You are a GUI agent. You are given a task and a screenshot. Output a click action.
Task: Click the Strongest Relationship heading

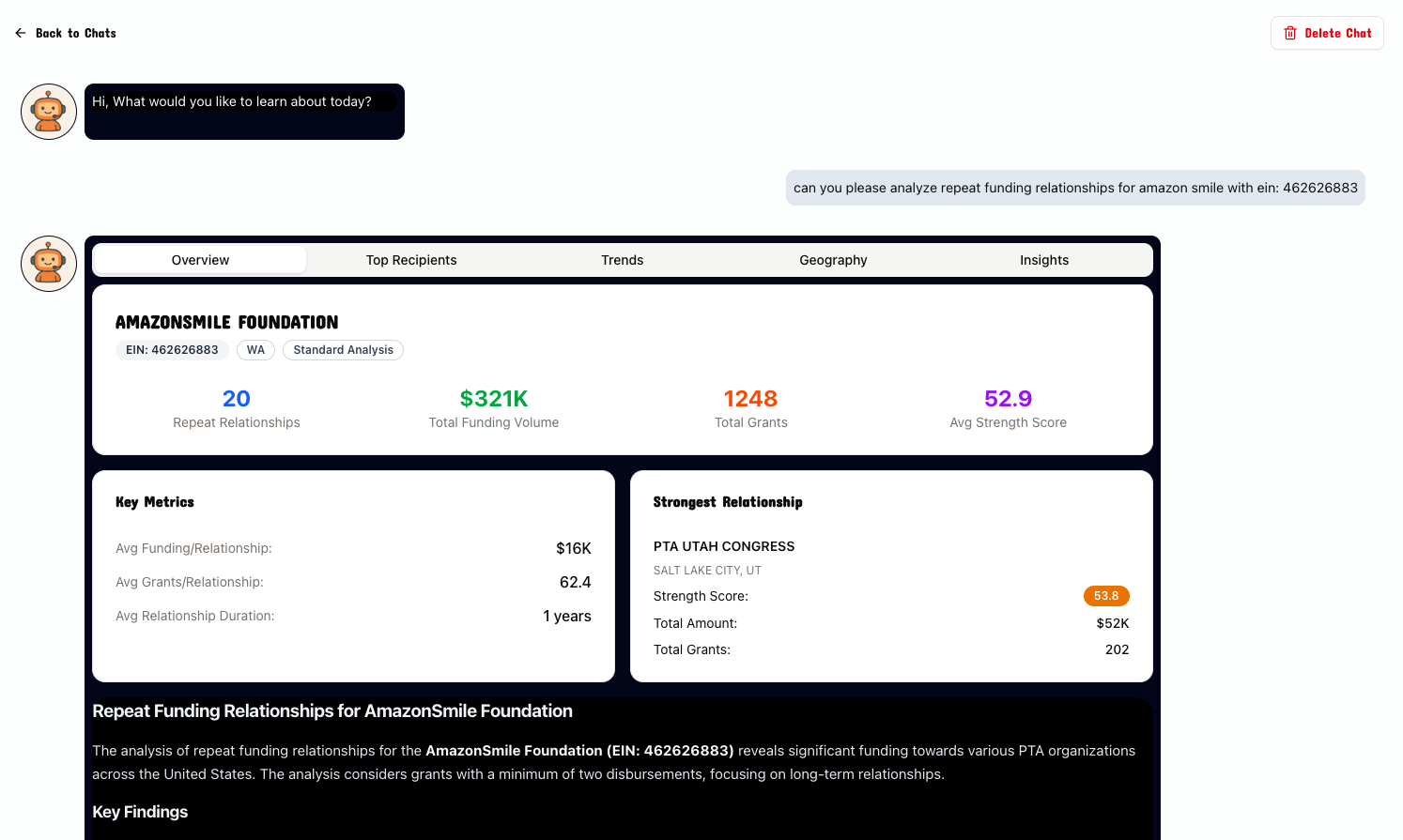(x=728, y=502)
